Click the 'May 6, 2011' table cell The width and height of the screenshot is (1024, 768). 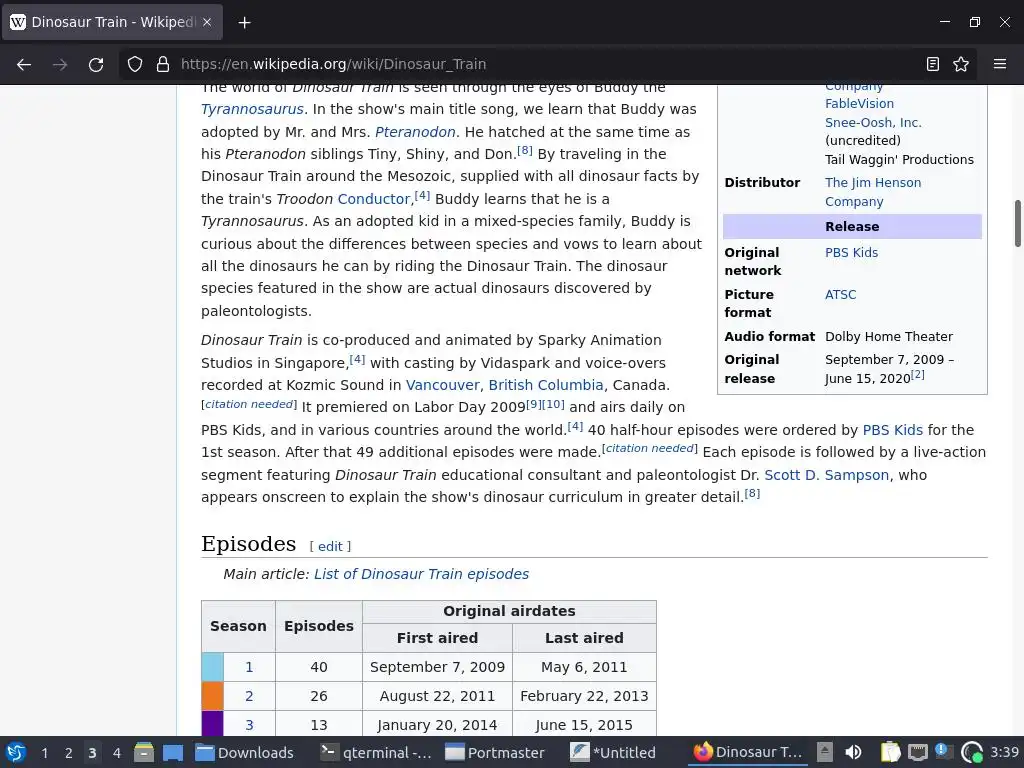584,667
